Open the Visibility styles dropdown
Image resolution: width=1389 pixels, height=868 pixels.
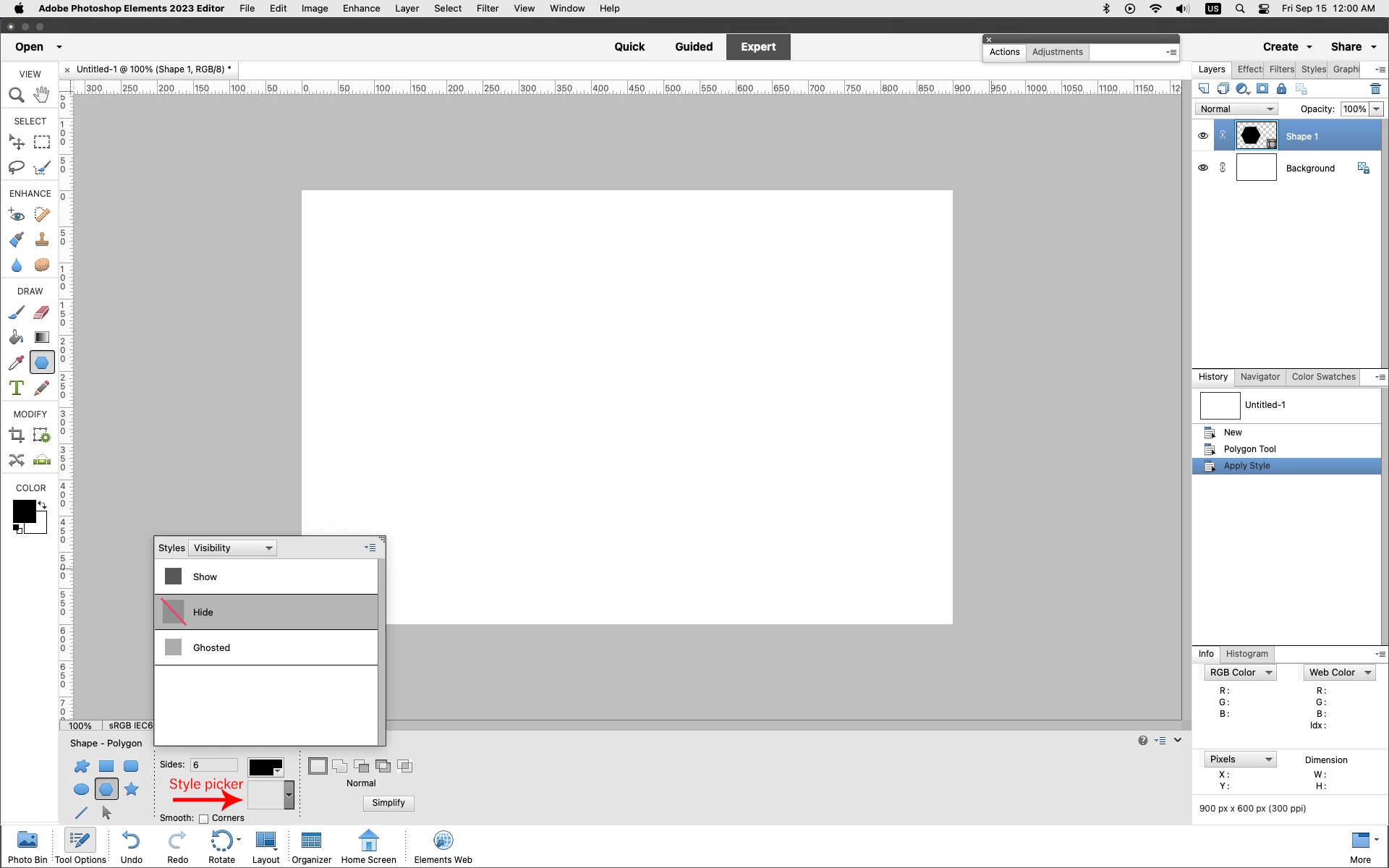(232, 548)
